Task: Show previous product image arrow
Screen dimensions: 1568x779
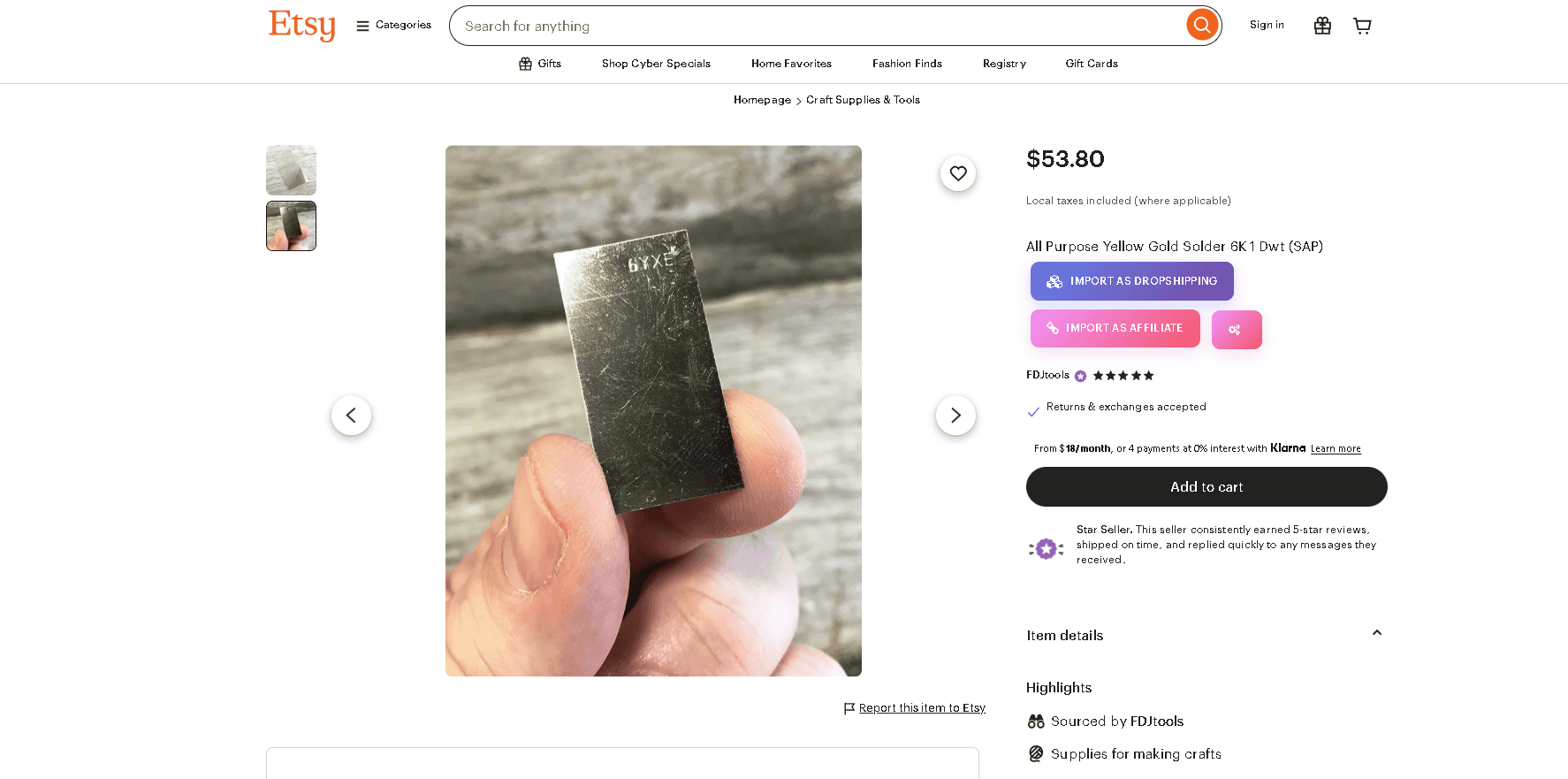Action: pyautogui.click(x=351, y=416)
